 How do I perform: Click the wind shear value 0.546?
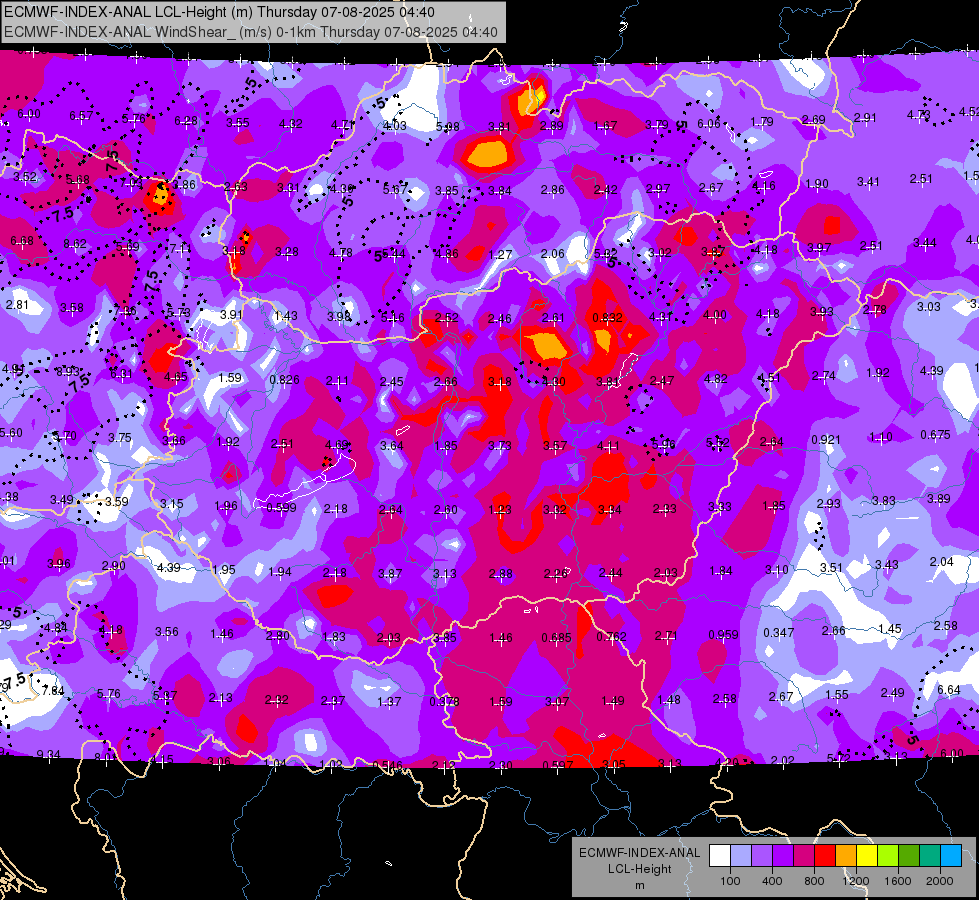387,766
